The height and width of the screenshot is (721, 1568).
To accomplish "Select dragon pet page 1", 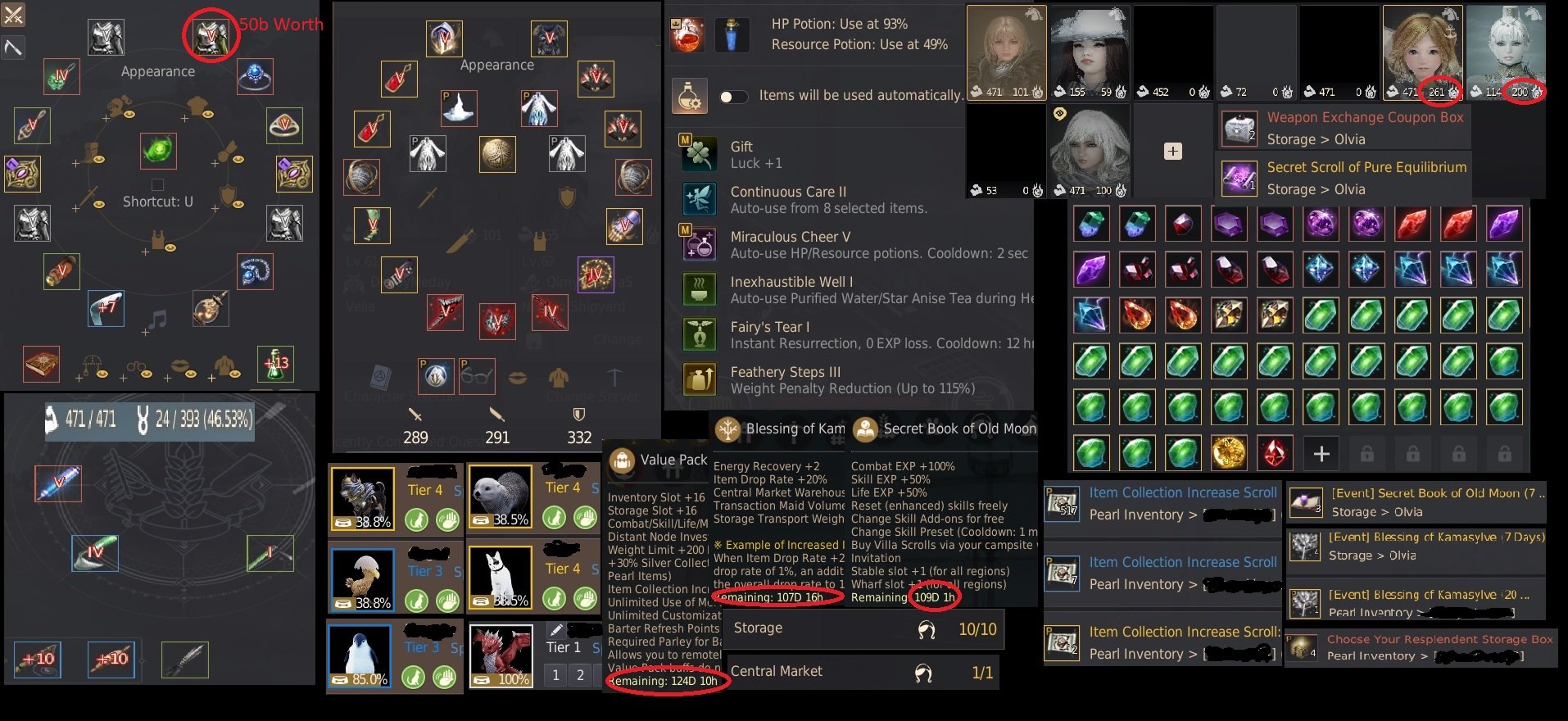I will pos(555,675).
